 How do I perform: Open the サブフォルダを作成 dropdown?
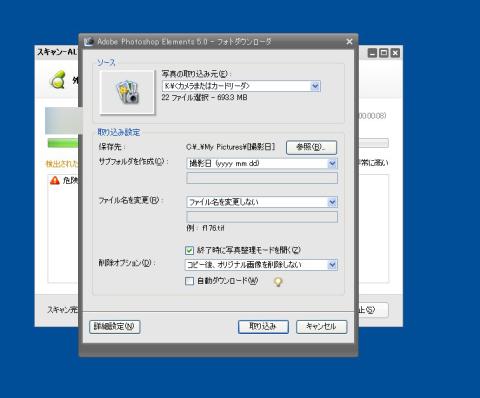tap(262, 163)
